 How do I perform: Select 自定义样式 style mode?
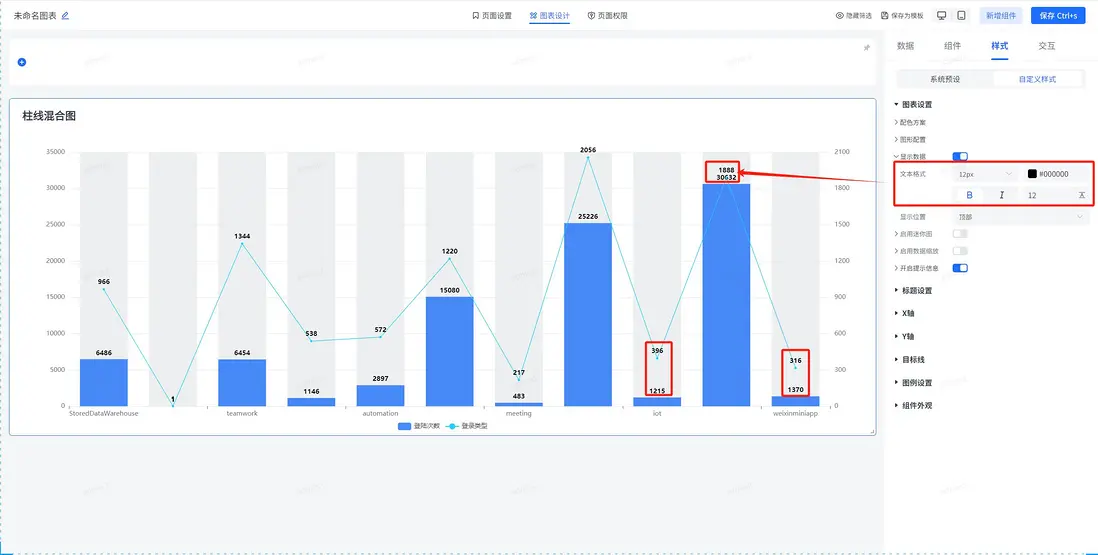(1037, 79)
